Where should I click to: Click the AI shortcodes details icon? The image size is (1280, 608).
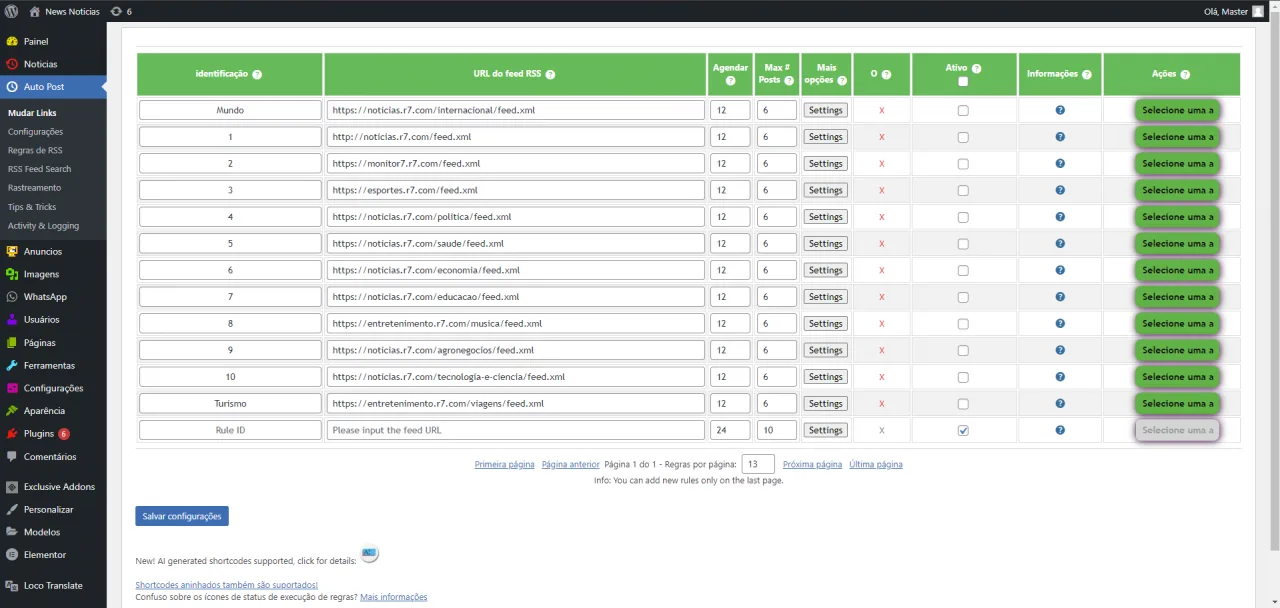click(x=369, y=554)
